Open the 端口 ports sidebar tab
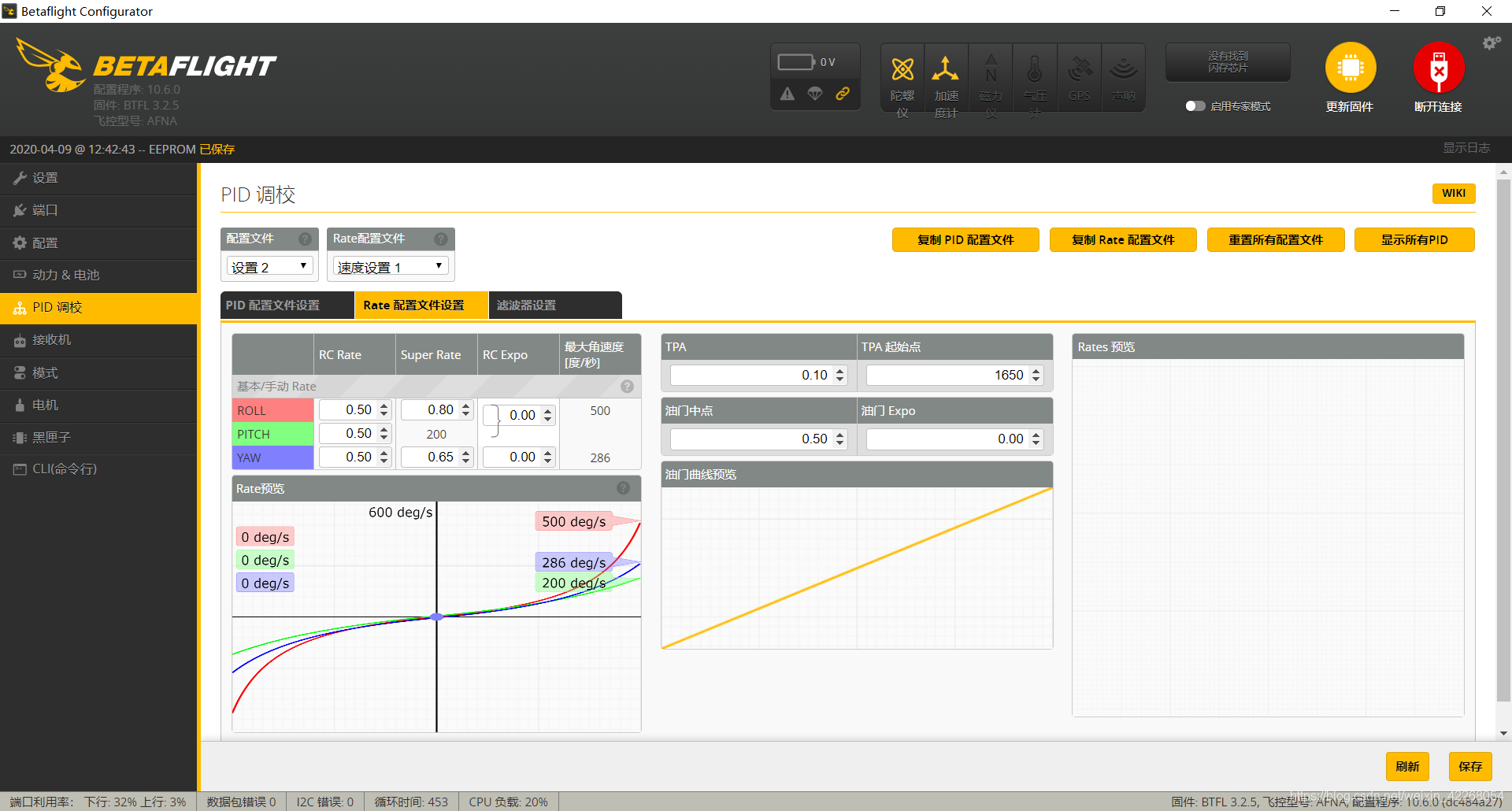The width and height of the screenshot is (1512, 811). [x=98, y=210]
